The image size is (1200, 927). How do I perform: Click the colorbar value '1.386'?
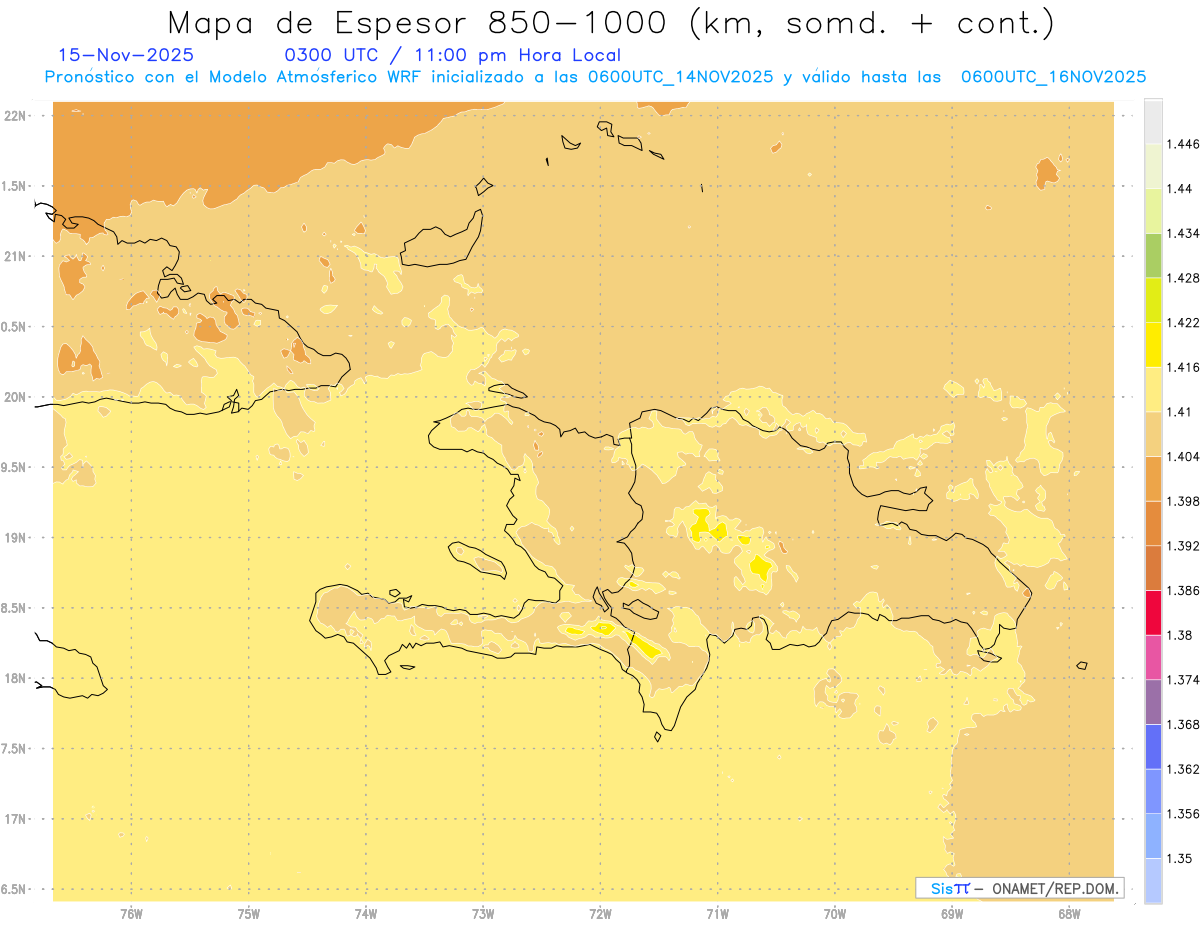tap(1184, 590)
